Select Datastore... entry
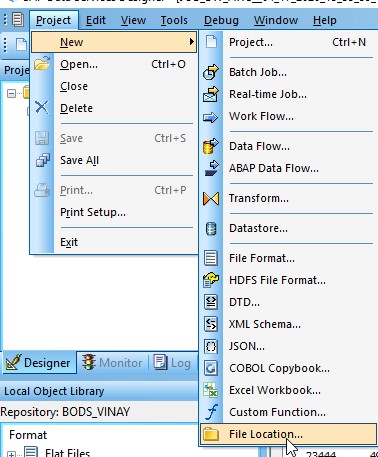Screen dimensions: 378x457 [x=288, y=228]
